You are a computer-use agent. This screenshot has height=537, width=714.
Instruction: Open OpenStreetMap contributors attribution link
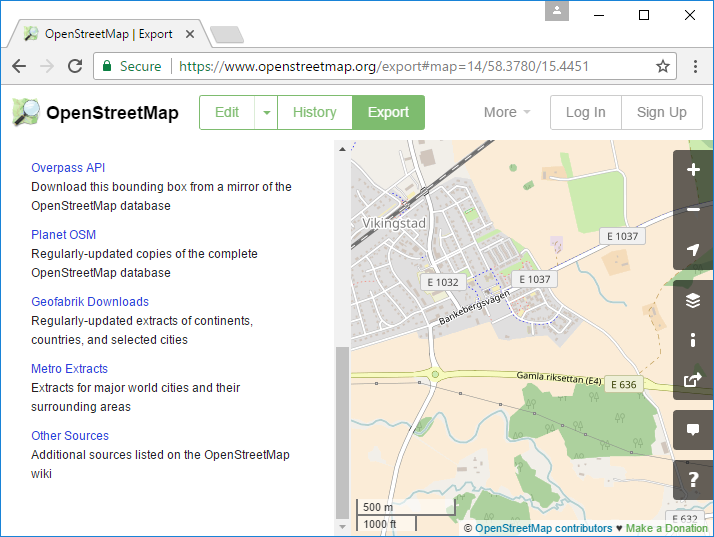(x=544, y=528)
